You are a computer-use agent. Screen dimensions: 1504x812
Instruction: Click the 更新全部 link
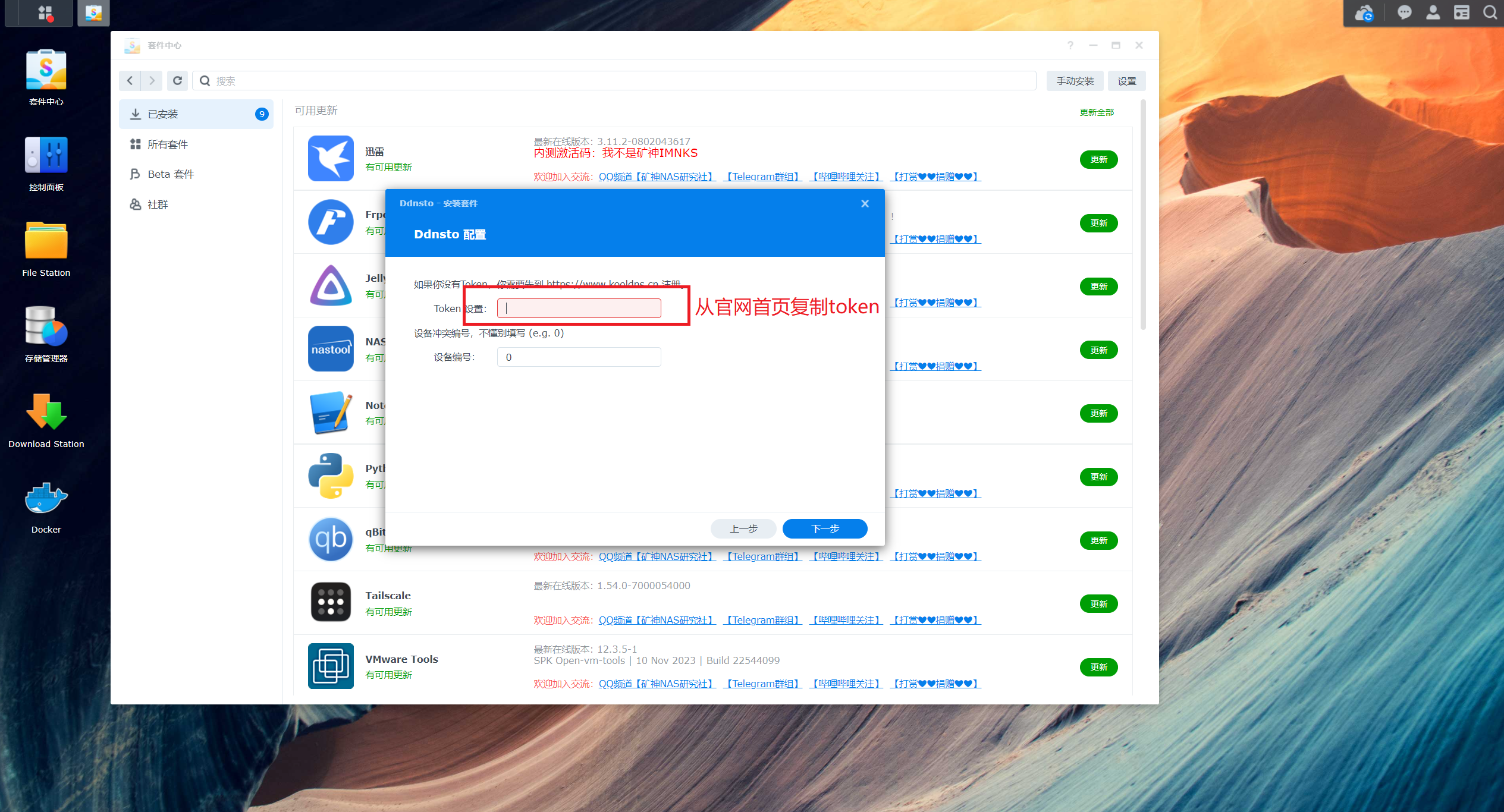[1096, 112]
